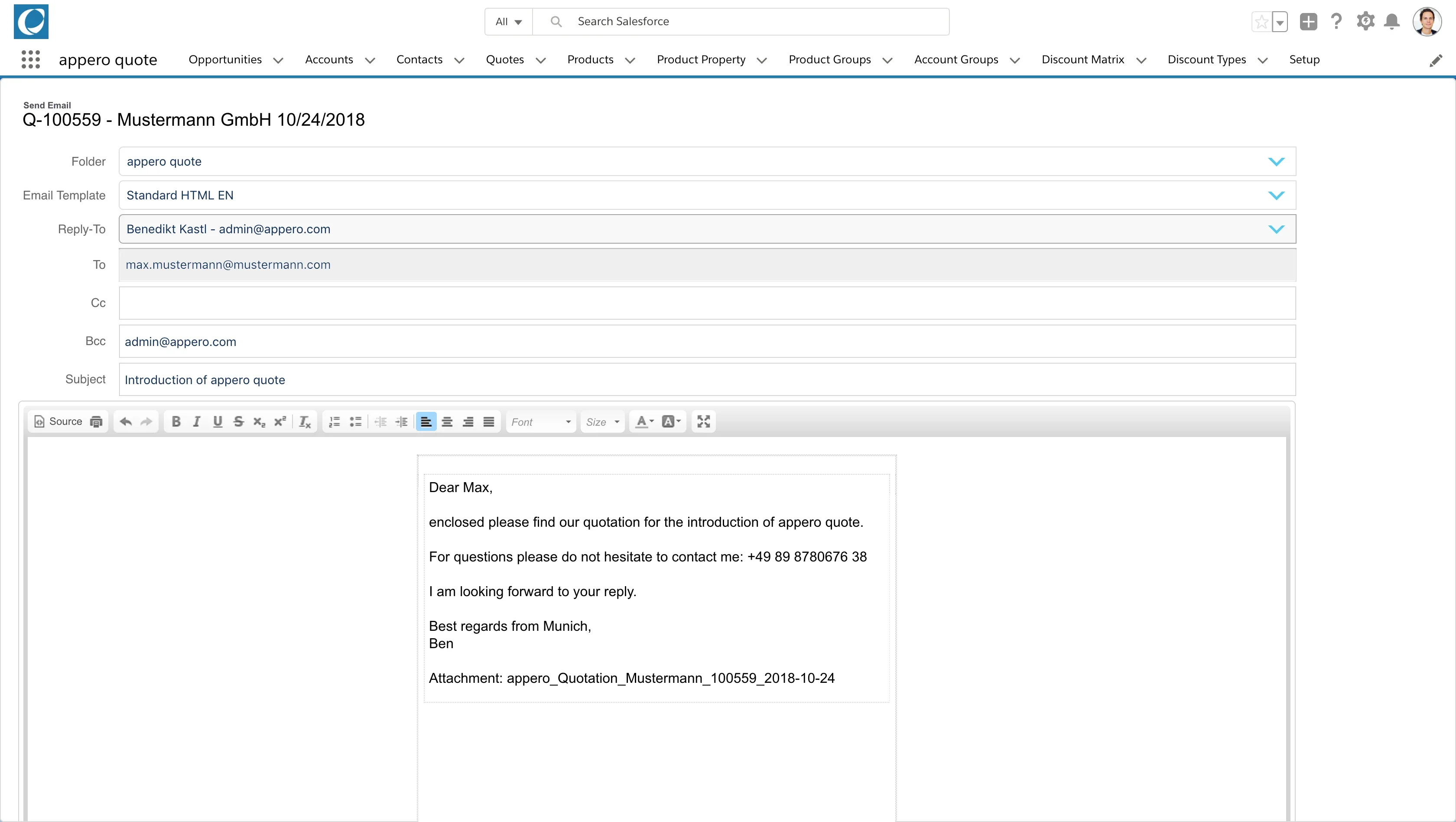Open the Email Template dropdown
1456x822 pixels.
coord(706,195)
